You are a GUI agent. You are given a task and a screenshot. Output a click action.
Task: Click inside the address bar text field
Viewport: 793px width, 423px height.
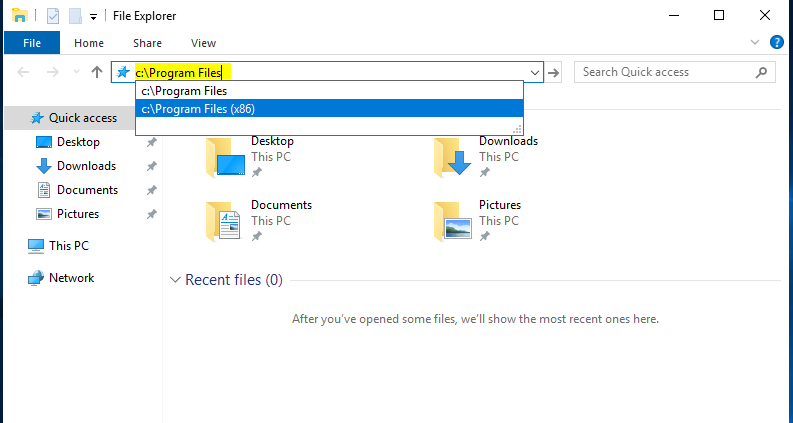329,72
